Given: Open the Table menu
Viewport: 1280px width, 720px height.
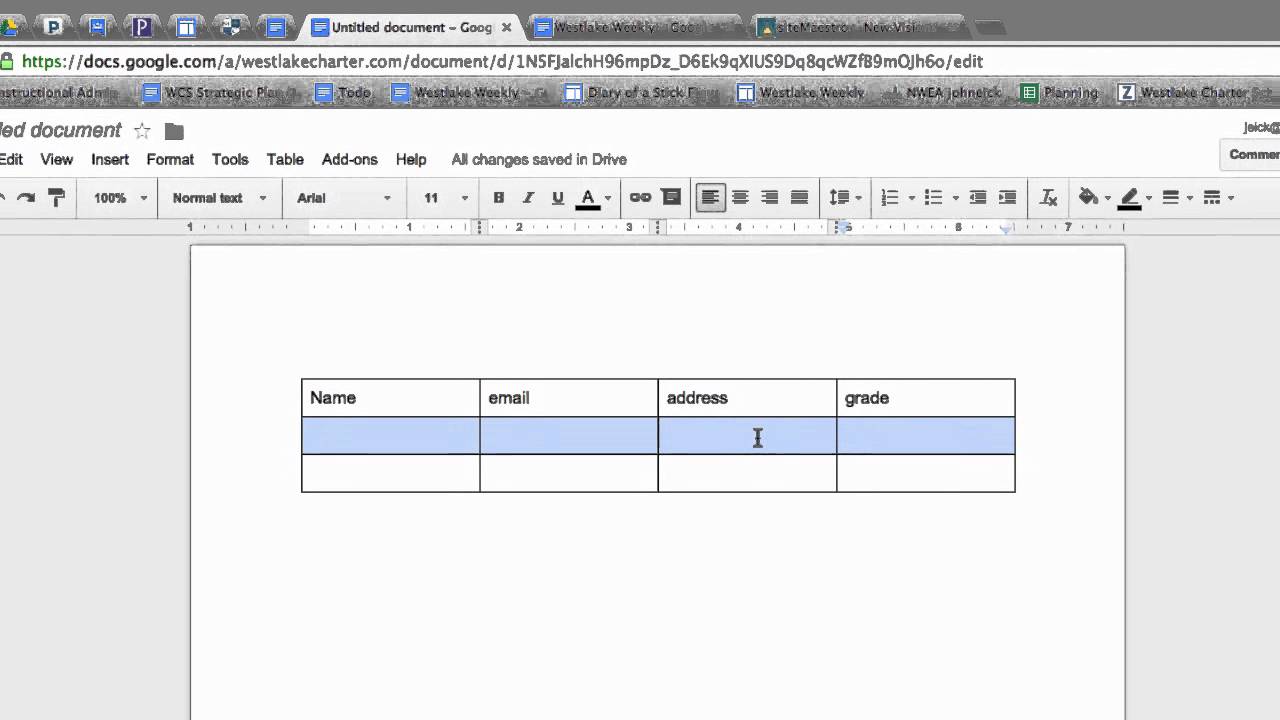Looking at the screenshot, I should [x=285, y=159].
